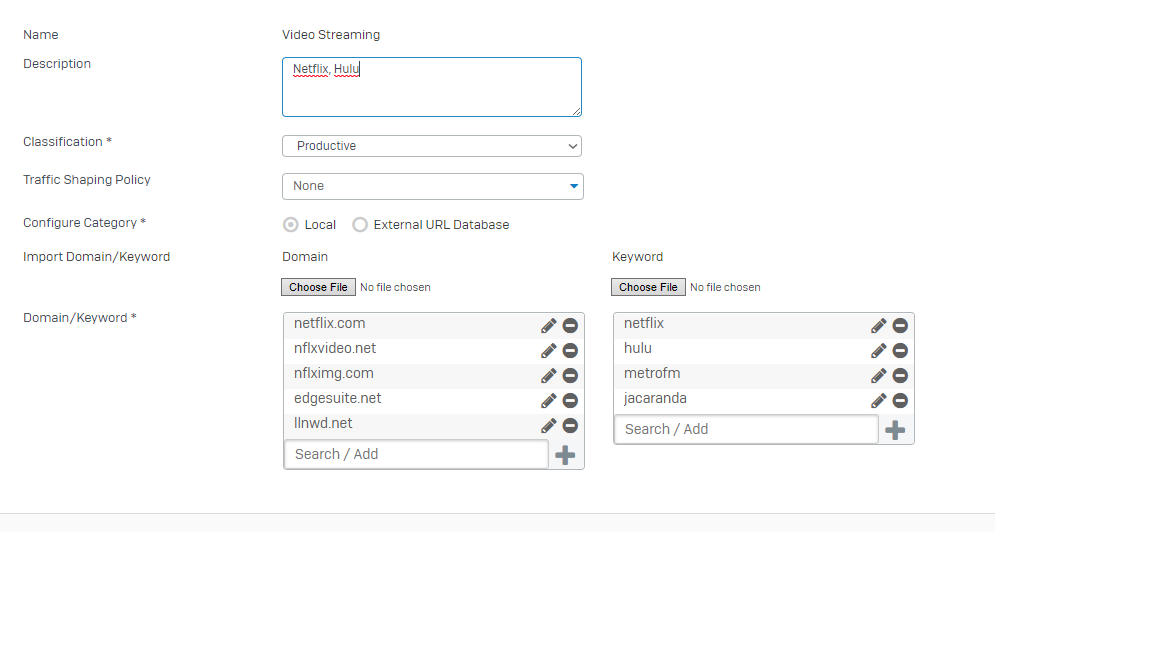Focus the Description text area
1152x648 pixels.
[432, 87]
